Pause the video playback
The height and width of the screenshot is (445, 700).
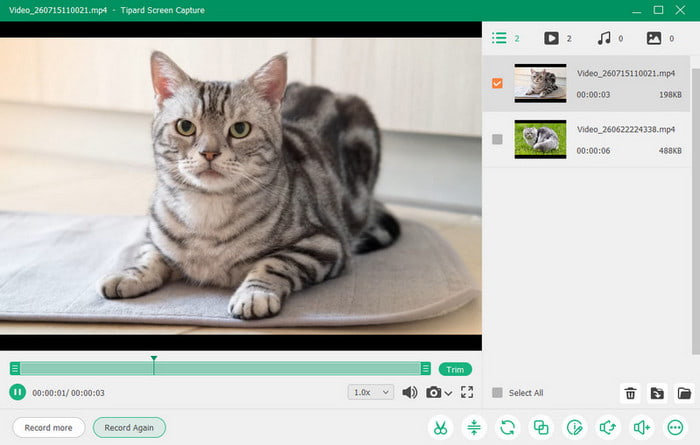pos(17,392)
